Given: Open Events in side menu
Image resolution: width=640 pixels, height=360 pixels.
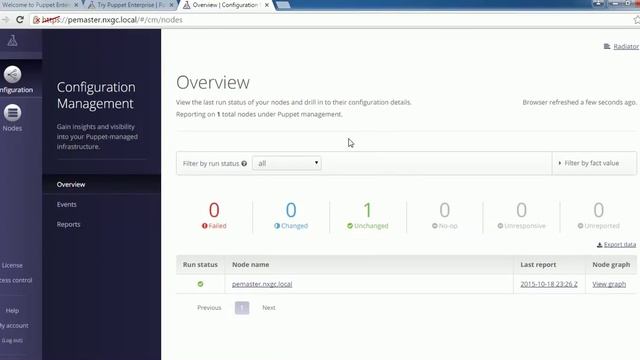Looking at the screenshot, I should (67, 204).
